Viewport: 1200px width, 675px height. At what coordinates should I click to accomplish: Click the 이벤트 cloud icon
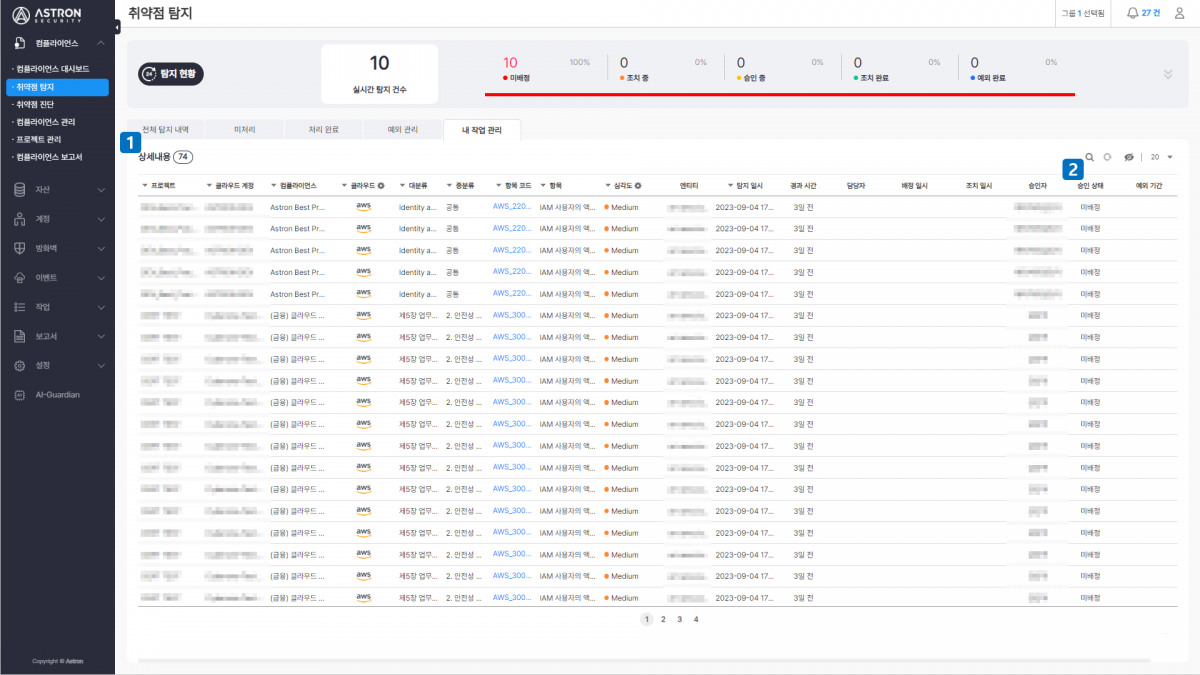coord(20,277)
